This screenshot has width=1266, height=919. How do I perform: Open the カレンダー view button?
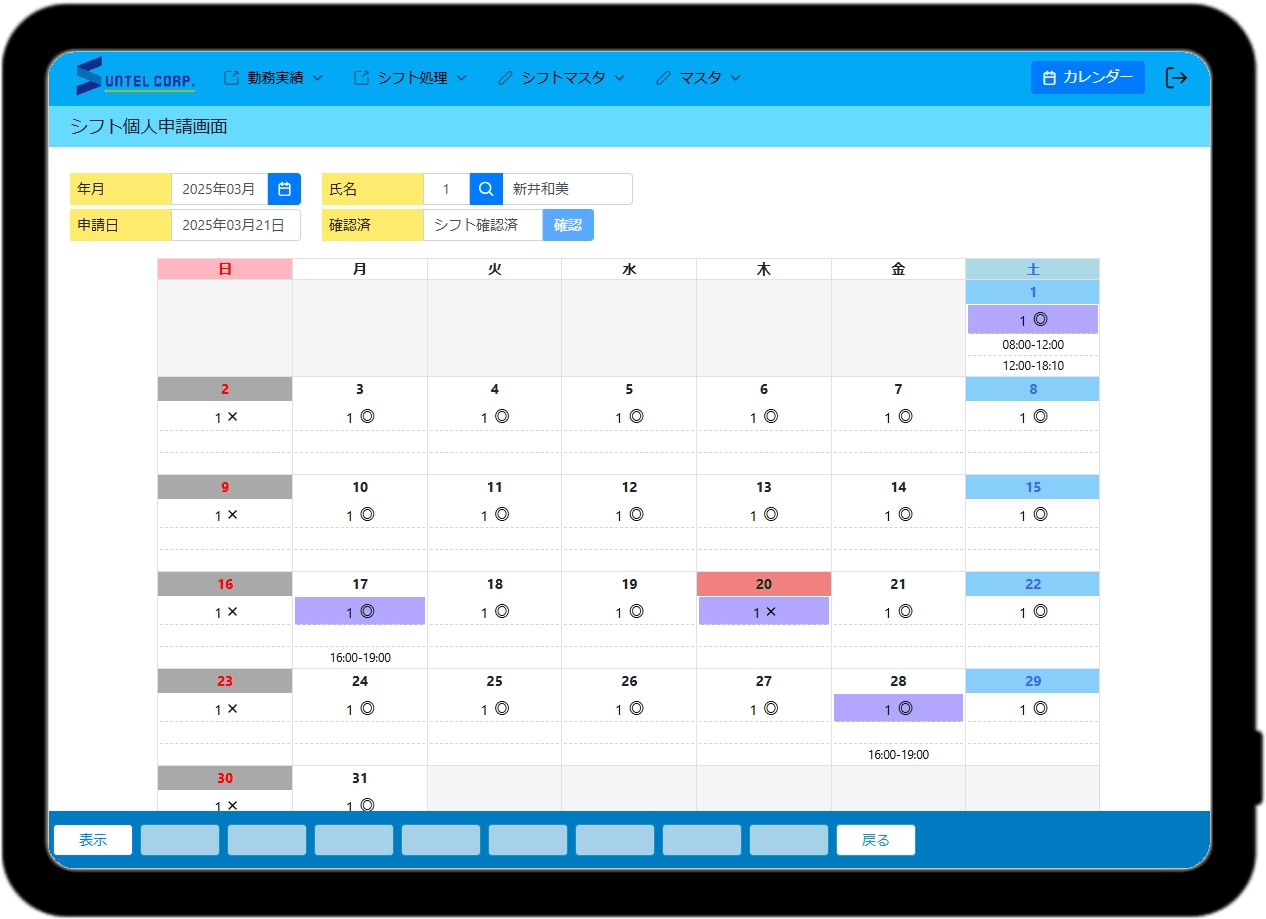tap(1087, 78)
